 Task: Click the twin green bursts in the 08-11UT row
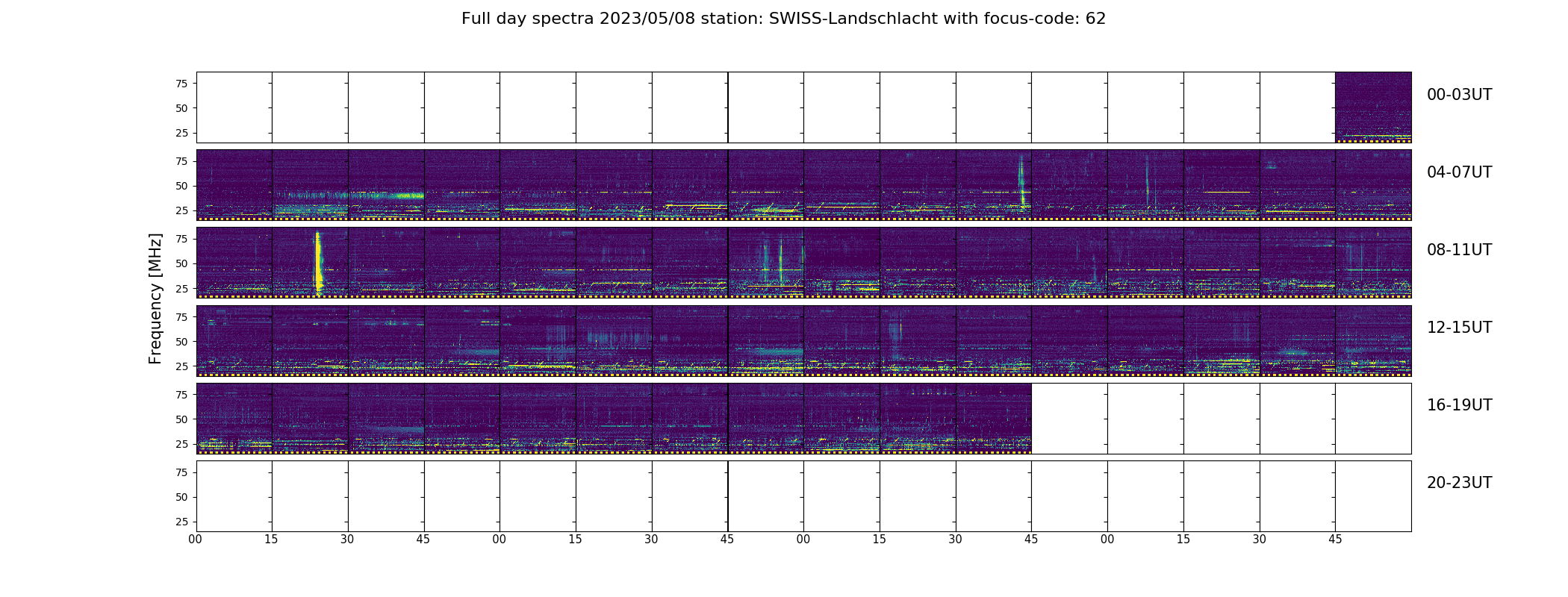pyautogui.click(x=773, y=261)
